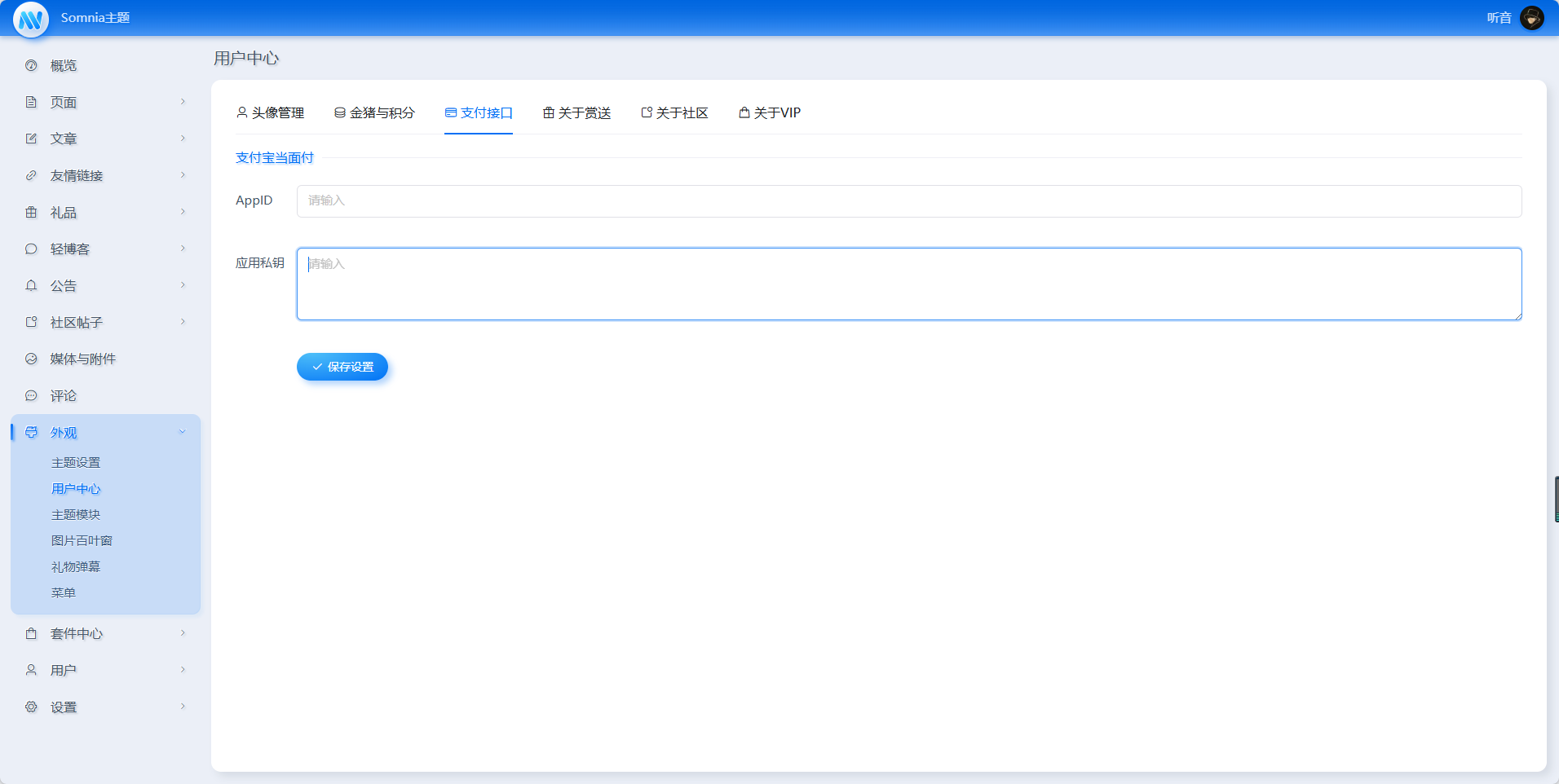Open the 关于VIP tab
The height and width of the screenshot is (784, 1559).
click(770, 113)
